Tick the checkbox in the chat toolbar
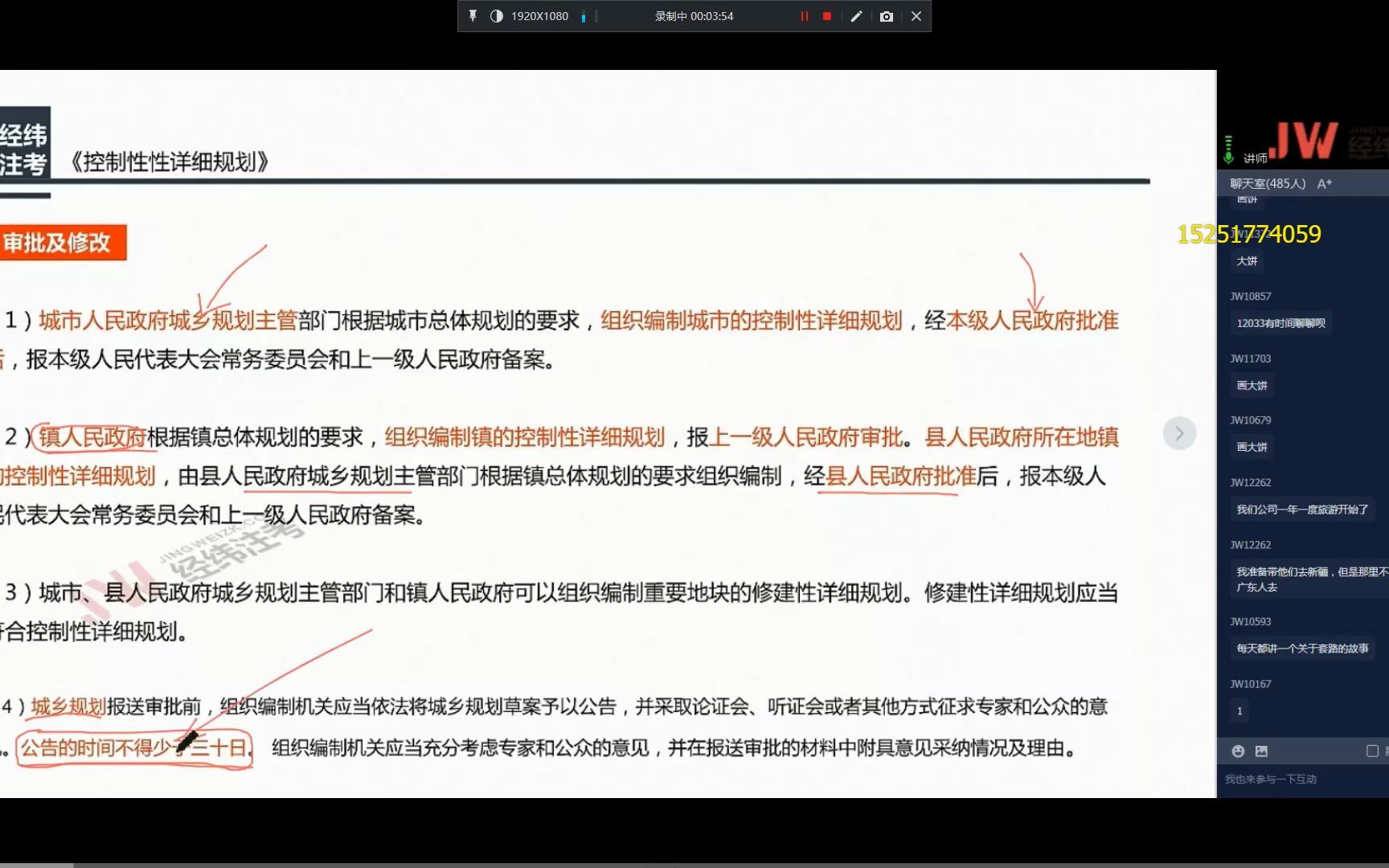This screenshot has width=1389, height=868. click(x=1372, y=751)
